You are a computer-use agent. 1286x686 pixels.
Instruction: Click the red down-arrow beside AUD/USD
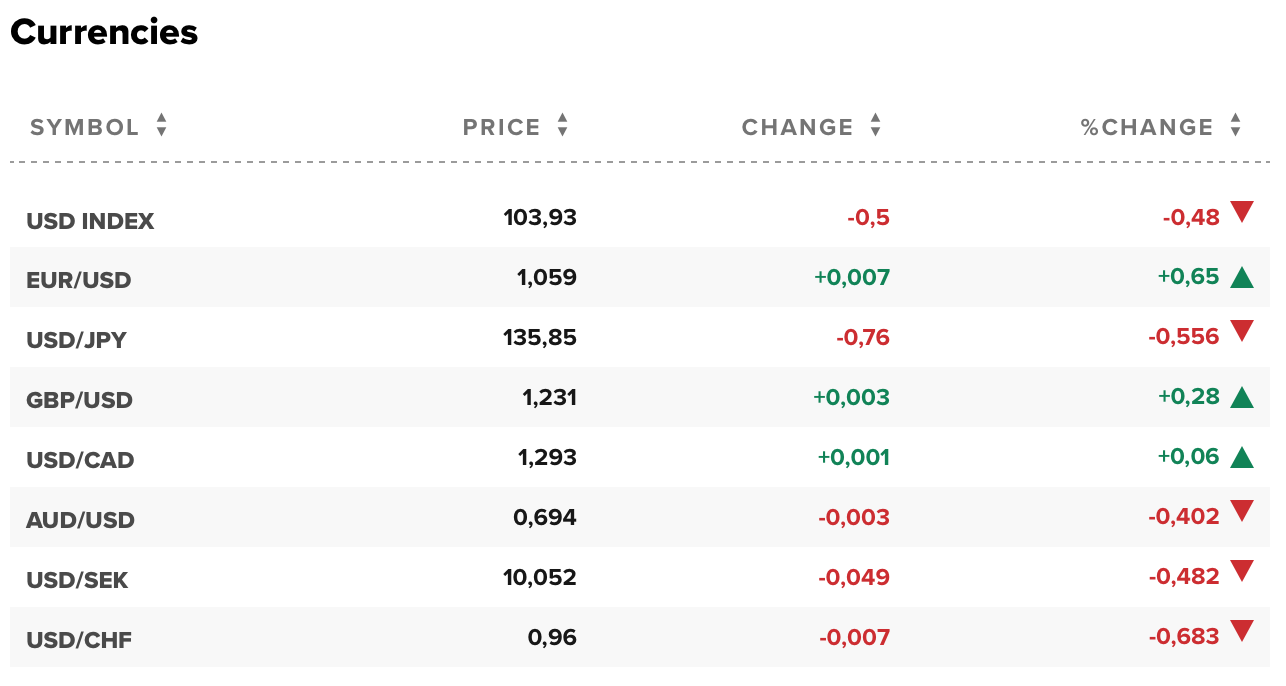[1241, 512]
